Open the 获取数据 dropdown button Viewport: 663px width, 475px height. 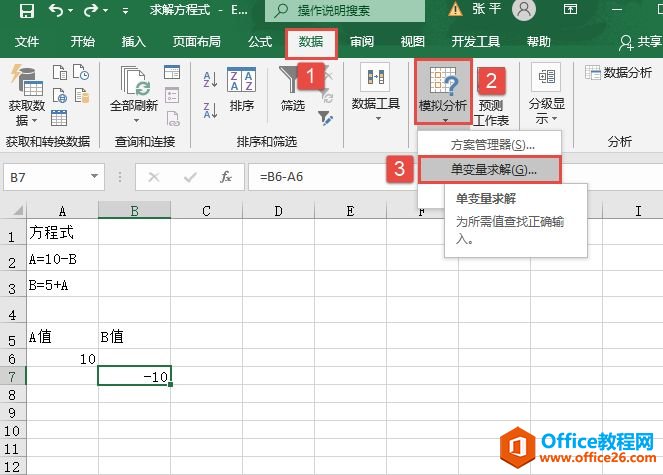[27, 96]
